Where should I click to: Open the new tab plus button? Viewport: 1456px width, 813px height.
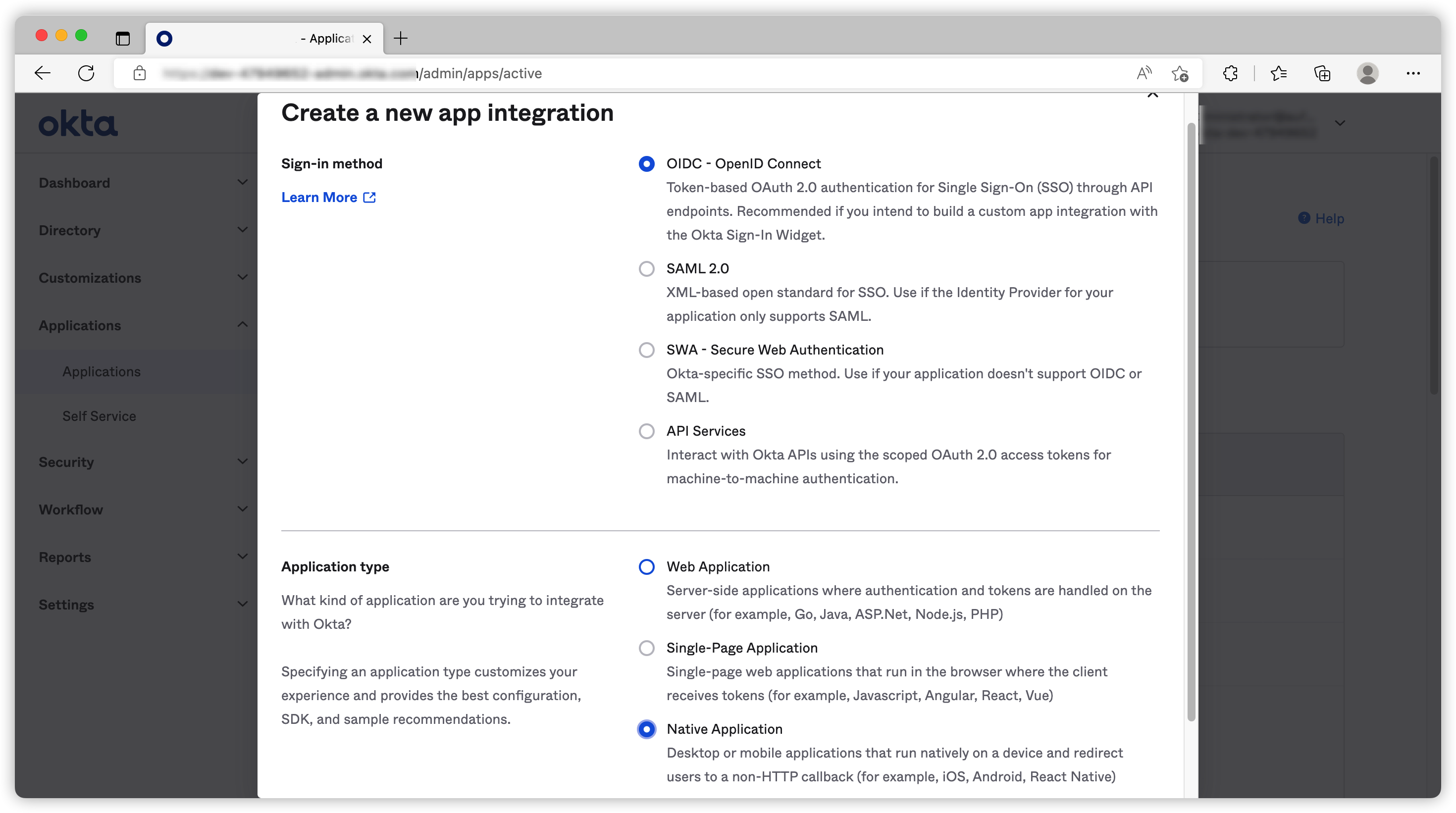(401, 39)
